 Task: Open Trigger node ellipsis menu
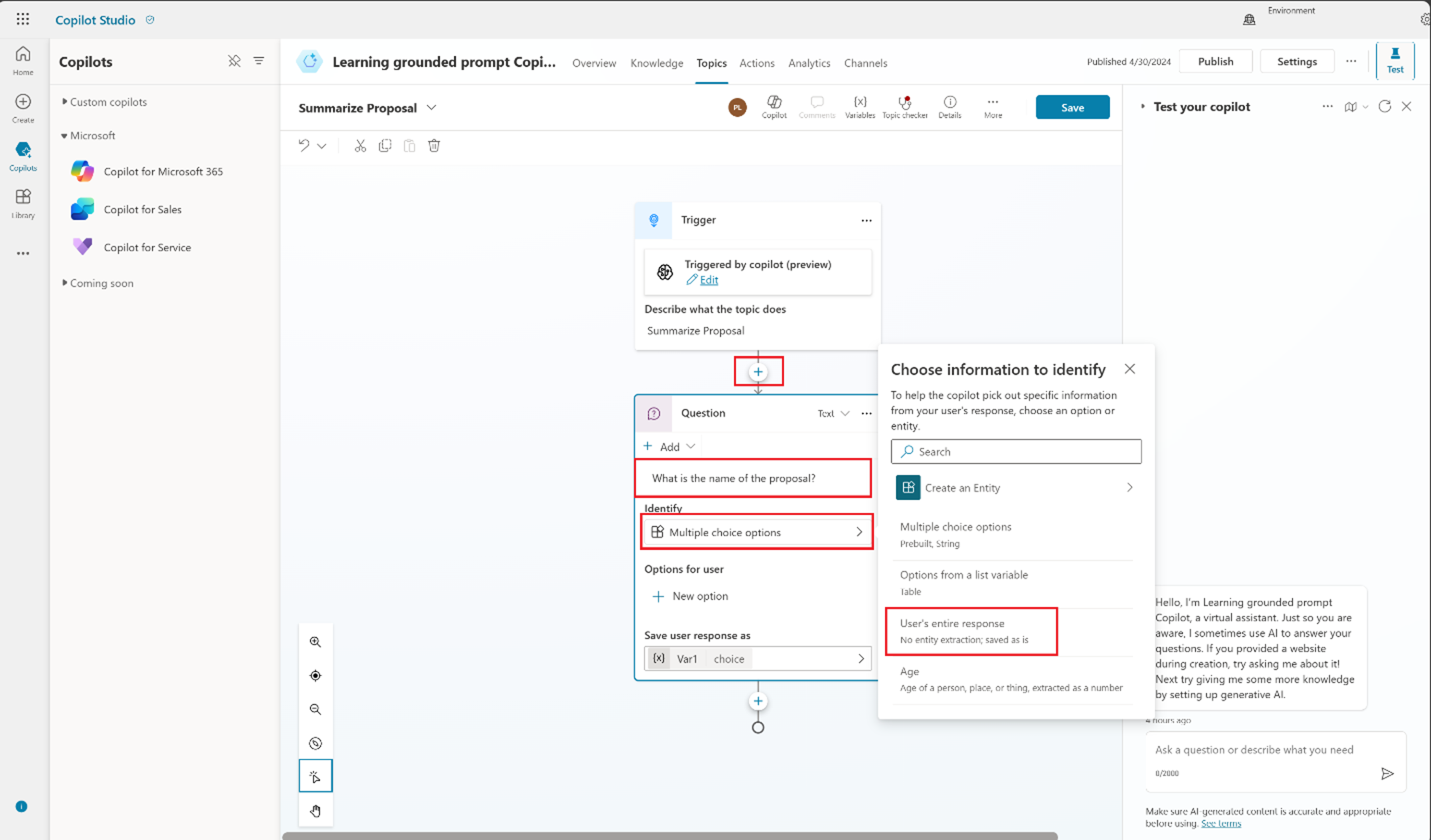click(866, 220)
